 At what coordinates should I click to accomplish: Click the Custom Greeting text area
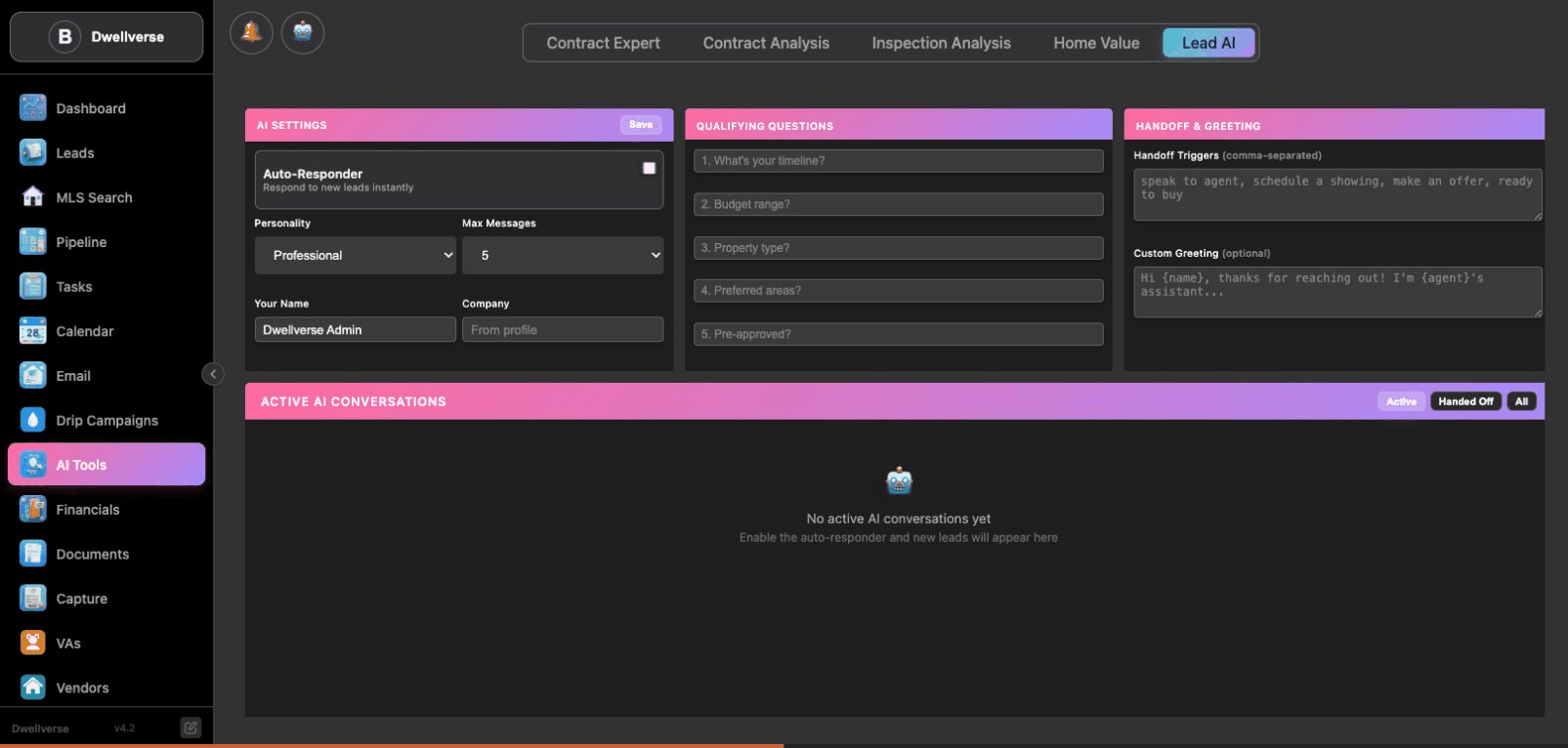1336,292
